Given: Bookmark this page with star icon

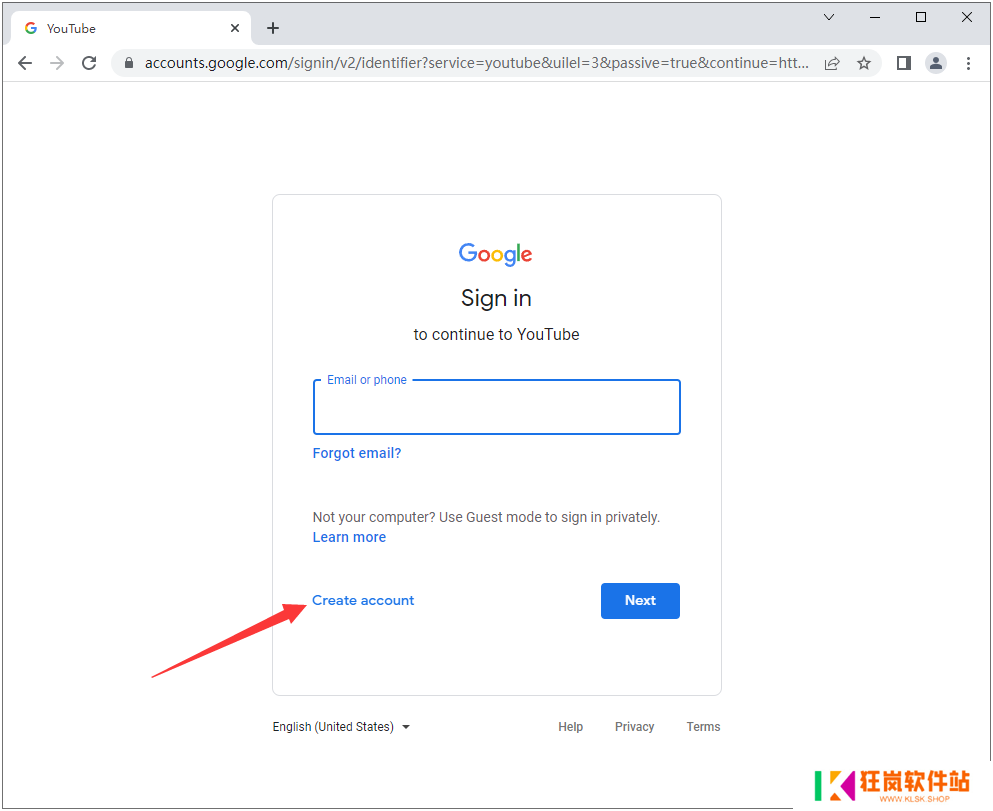Looking at the screenshot, I should [x=864, y=63].
